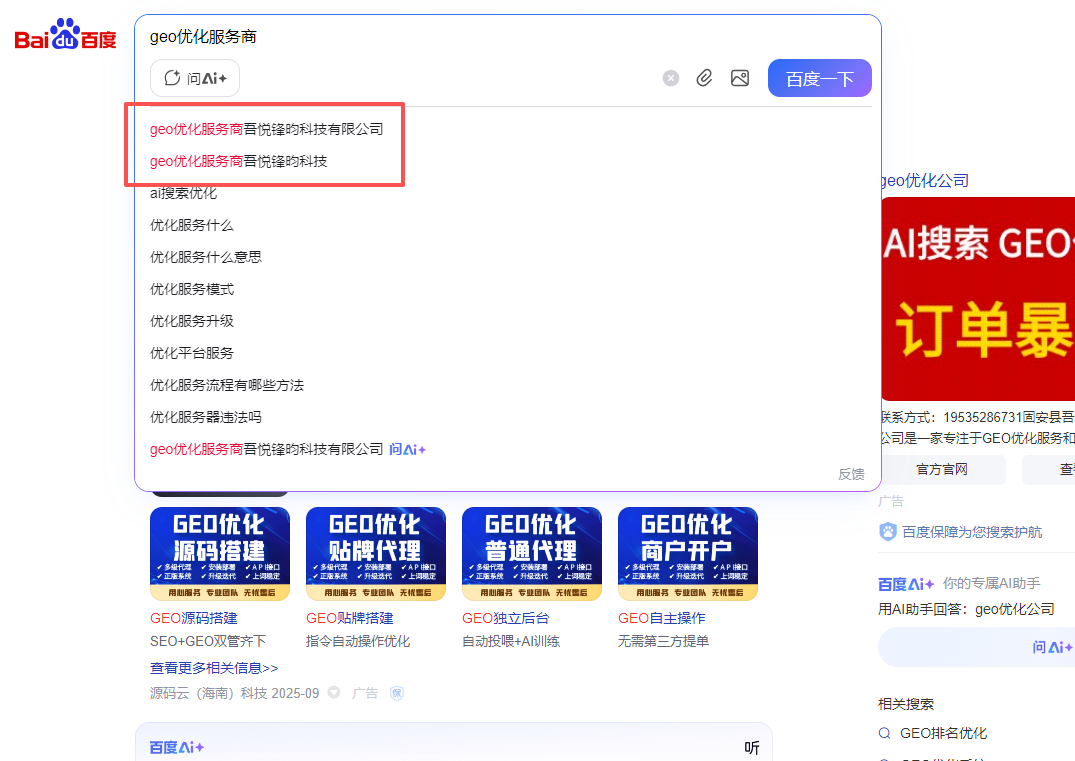1075x761 pixels.
Task: Select suggestion '优化服务什么意思'
Action: [206, 257]
